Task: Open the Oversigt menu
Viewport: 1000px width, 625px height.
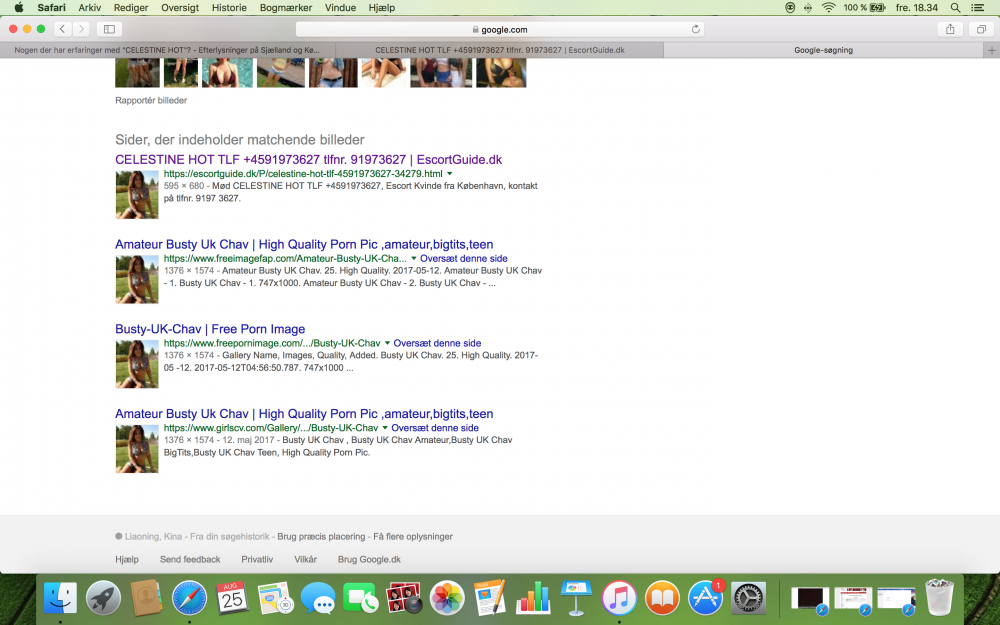Action: 180,8
